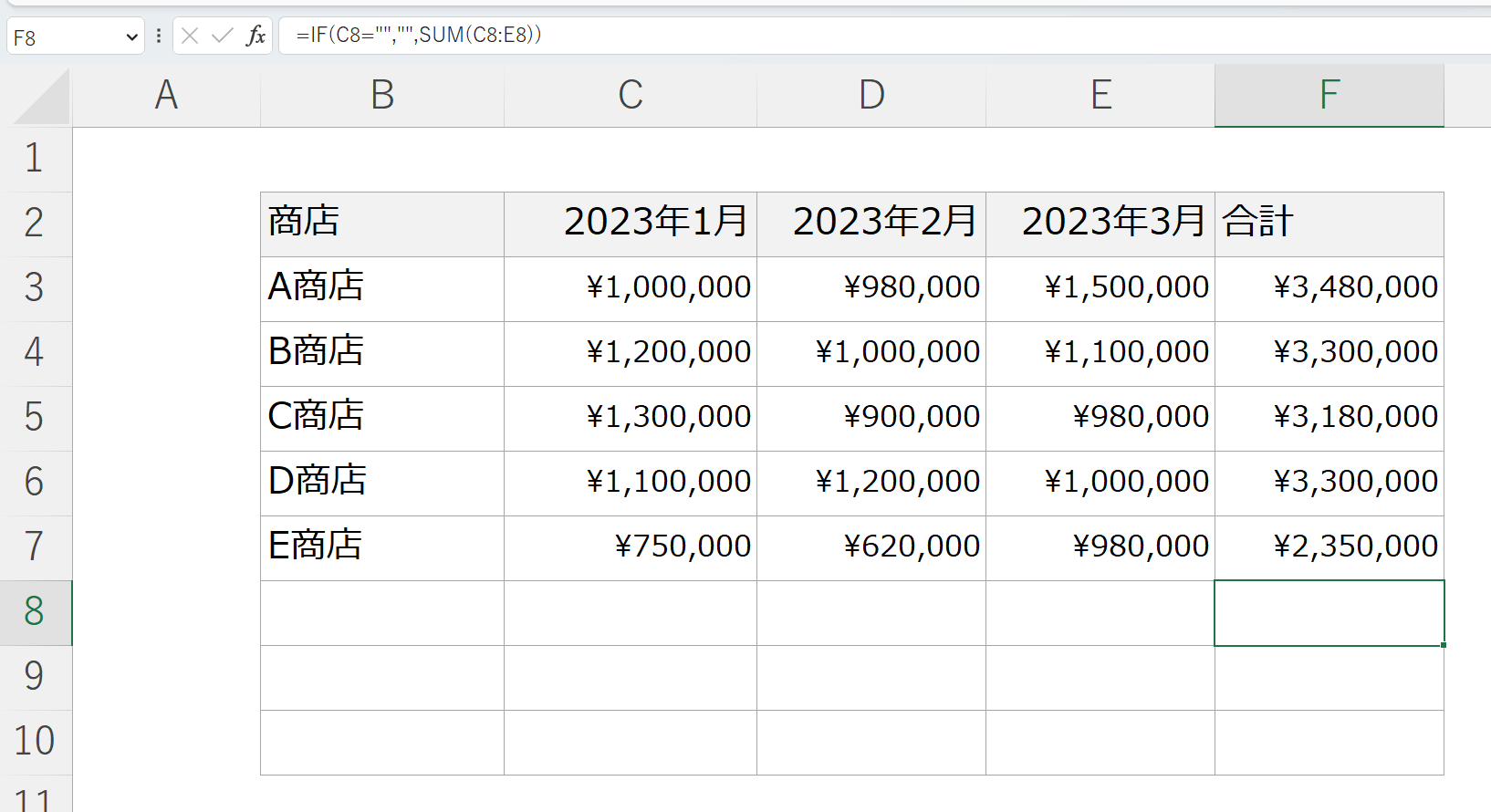Select column C header
This screenshot has width=1491, height=812.
631,95
